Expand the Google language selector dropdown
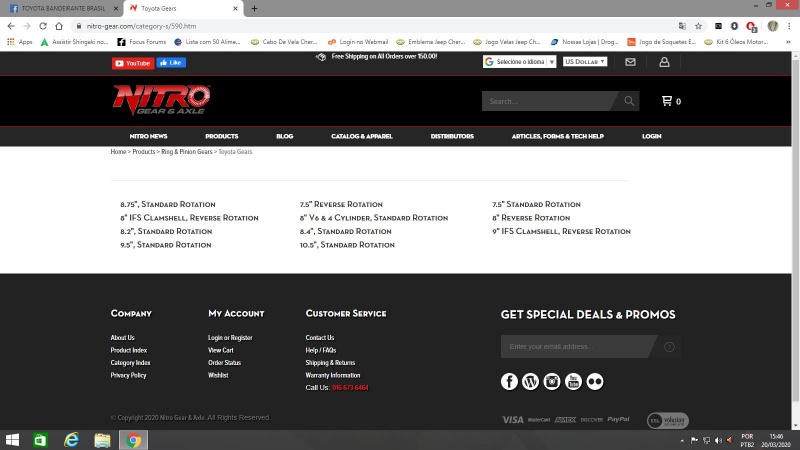The height and width of the screenshot is (450, 800). pyautogui.click(x=519, y=62)
